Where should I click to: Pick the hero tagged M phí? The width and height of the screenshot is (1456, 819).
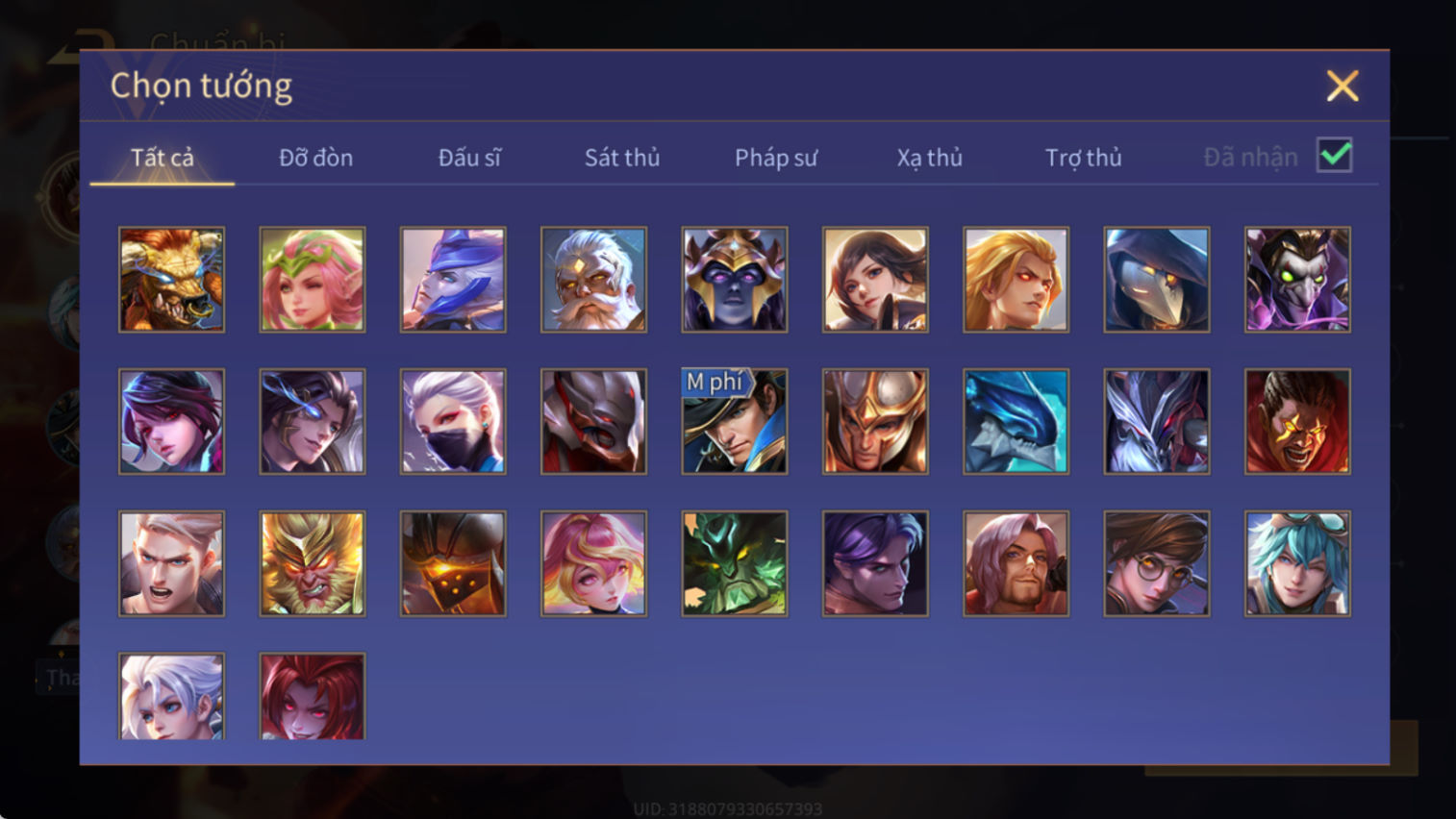coord(735,421)
